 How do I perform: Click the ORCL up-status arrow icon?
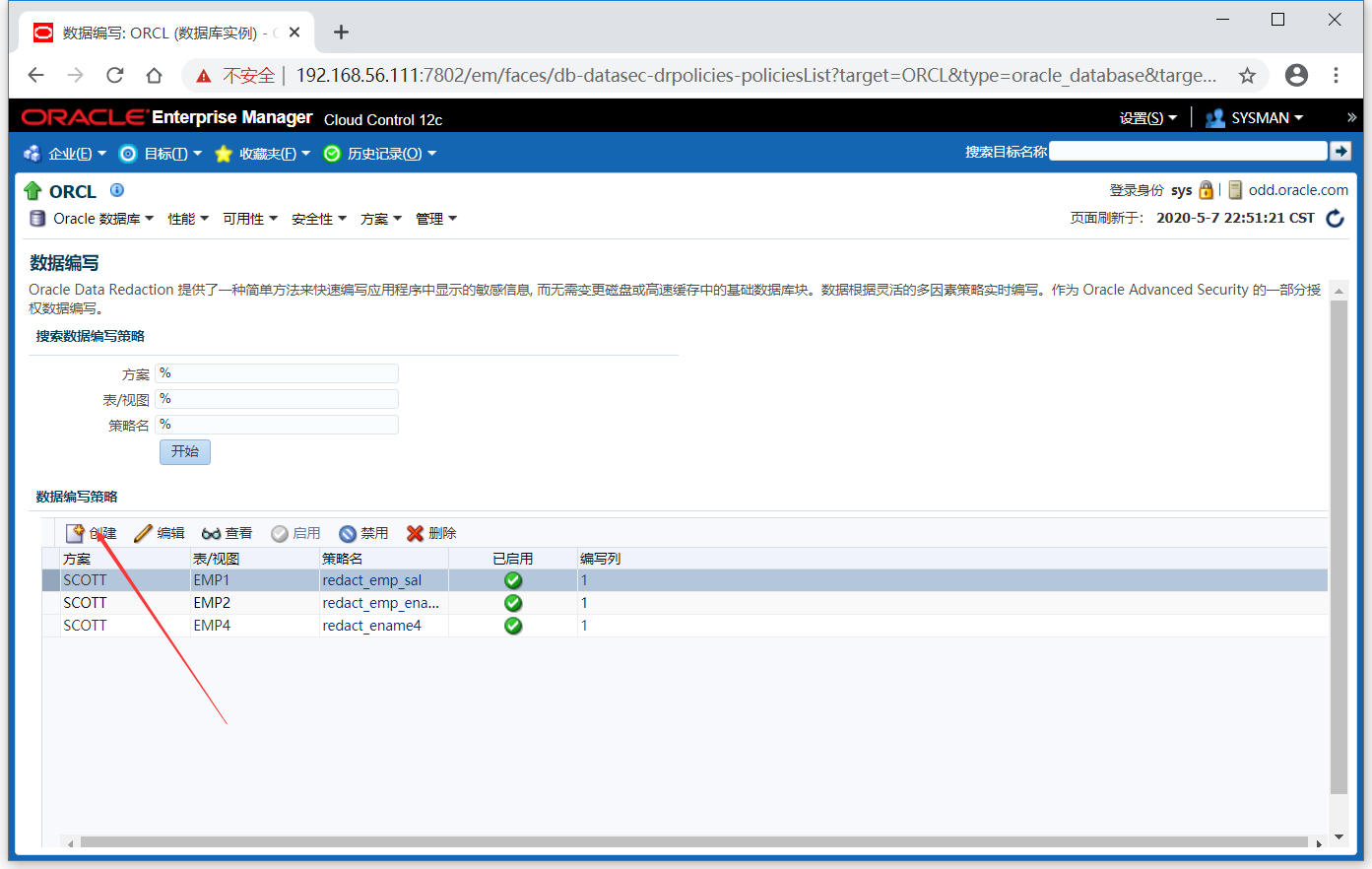pyautogui.click(x=33, y=191)
